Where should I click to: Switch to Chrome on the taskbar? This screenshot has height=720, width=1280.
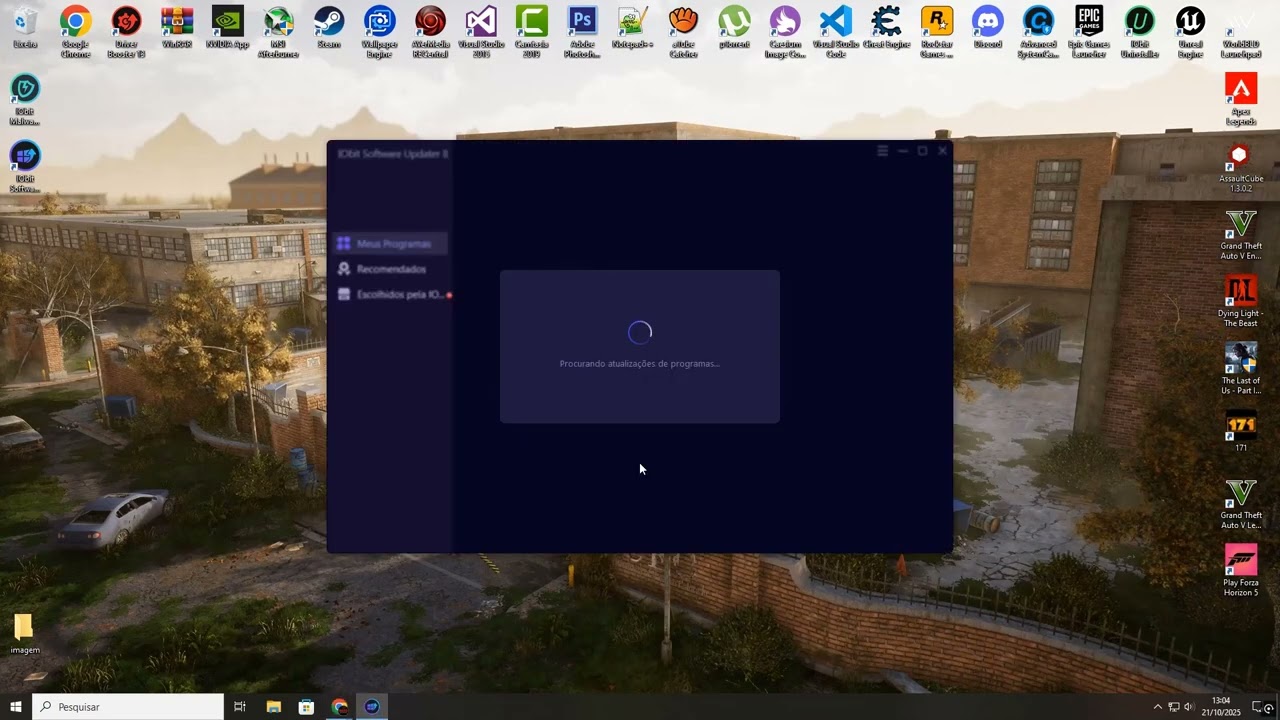340,707
